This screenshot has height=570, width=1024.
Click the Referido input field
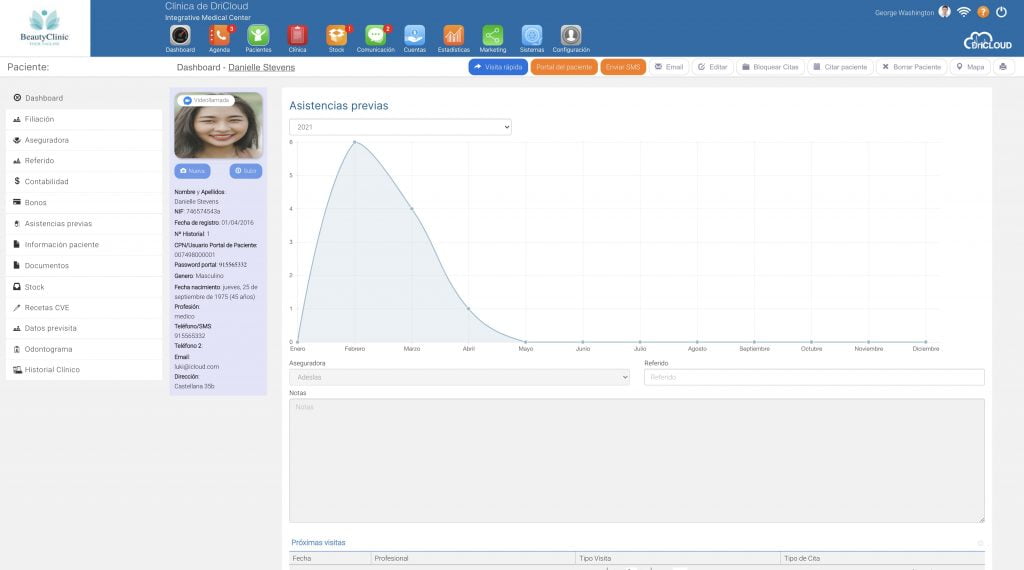coord(814,377)
